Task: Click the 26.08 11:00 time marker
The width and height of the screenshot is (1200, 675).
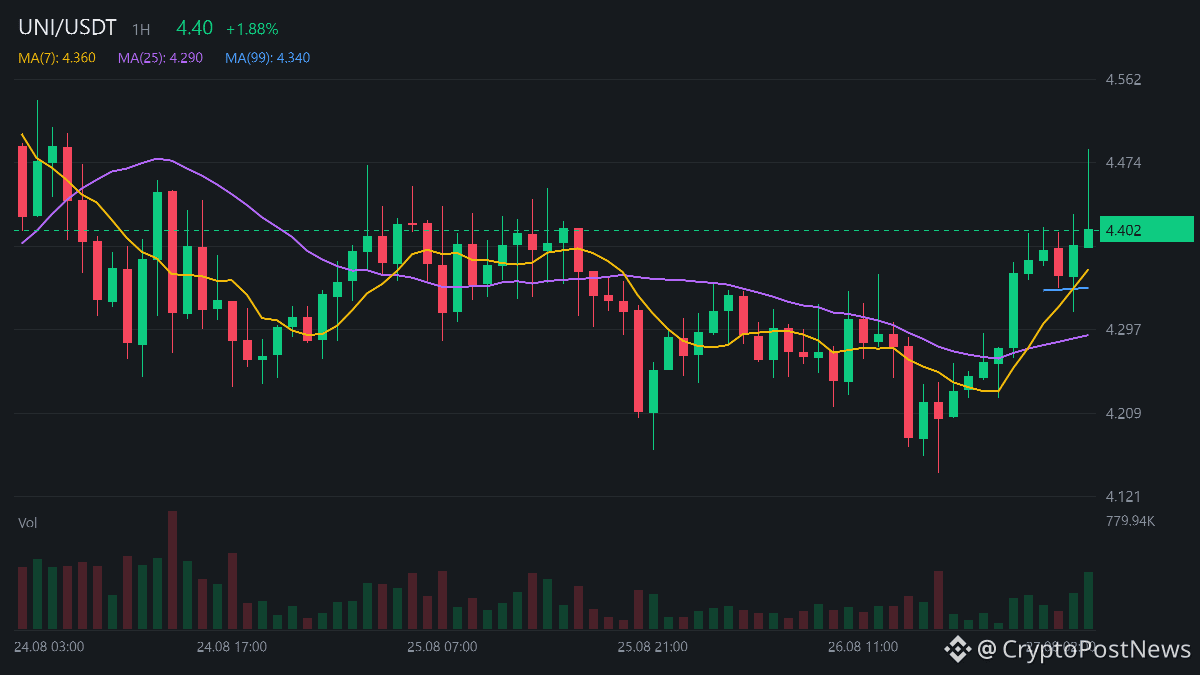Action: point(863,647)
